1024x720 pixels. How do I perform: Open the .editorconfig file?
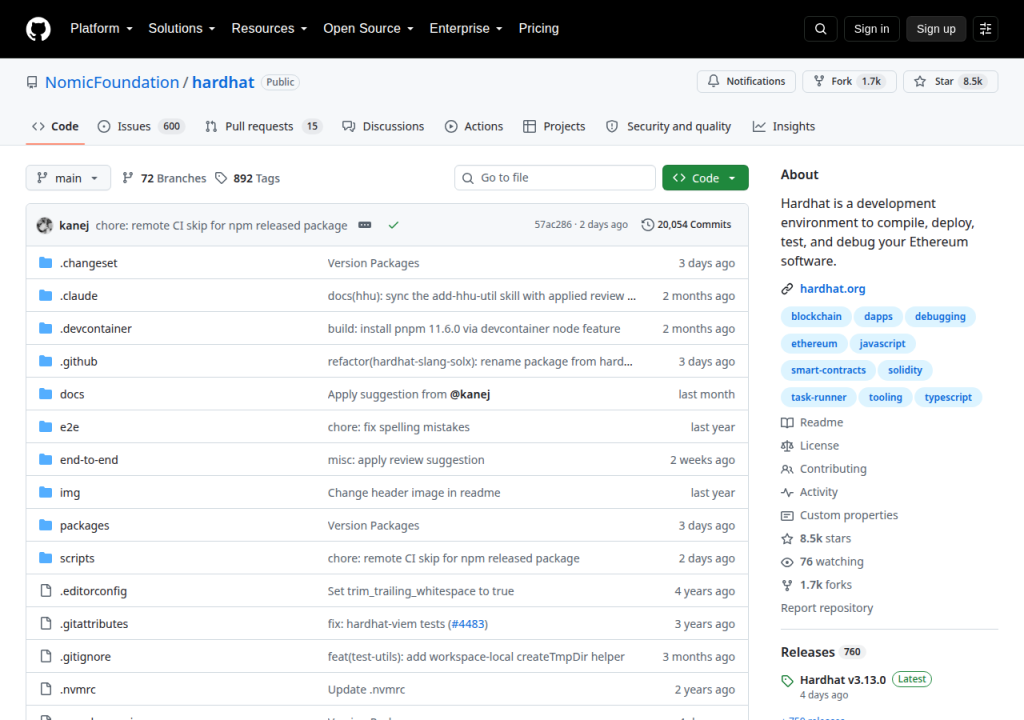click(93, 591)
